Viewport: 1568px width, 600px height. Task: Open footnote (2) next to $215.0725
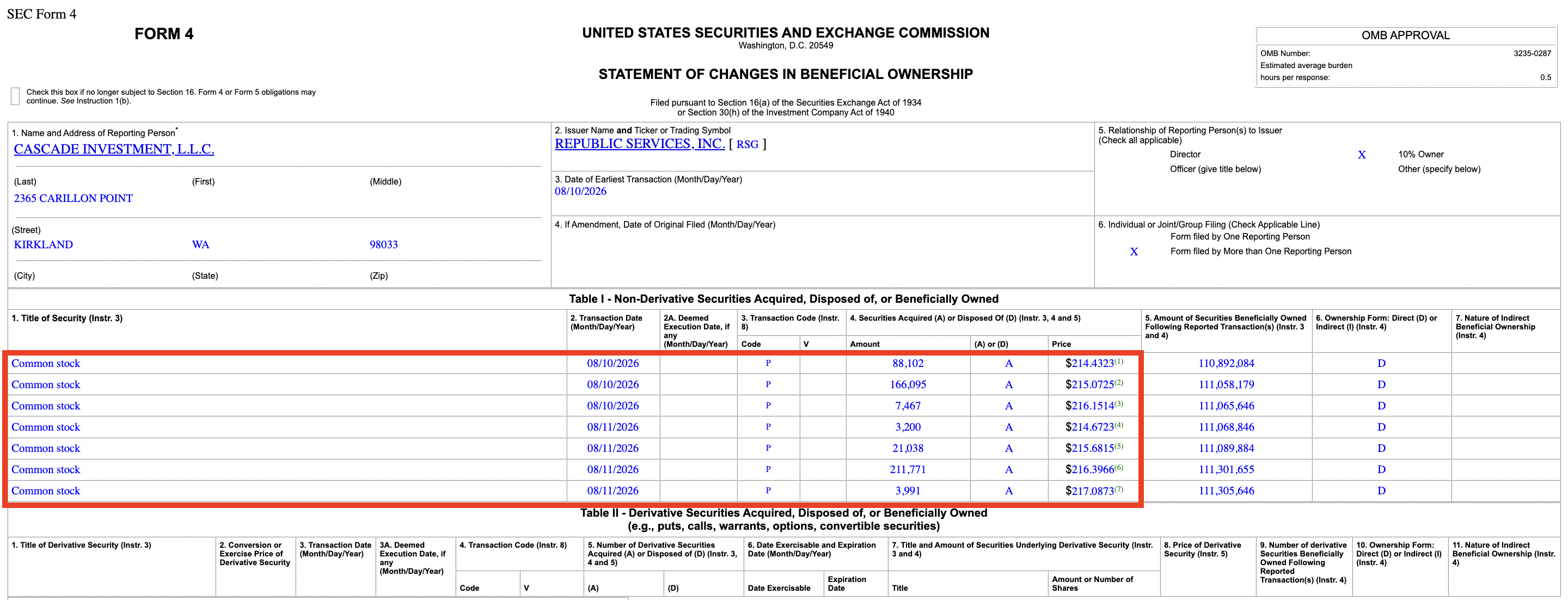[1119, 382]
